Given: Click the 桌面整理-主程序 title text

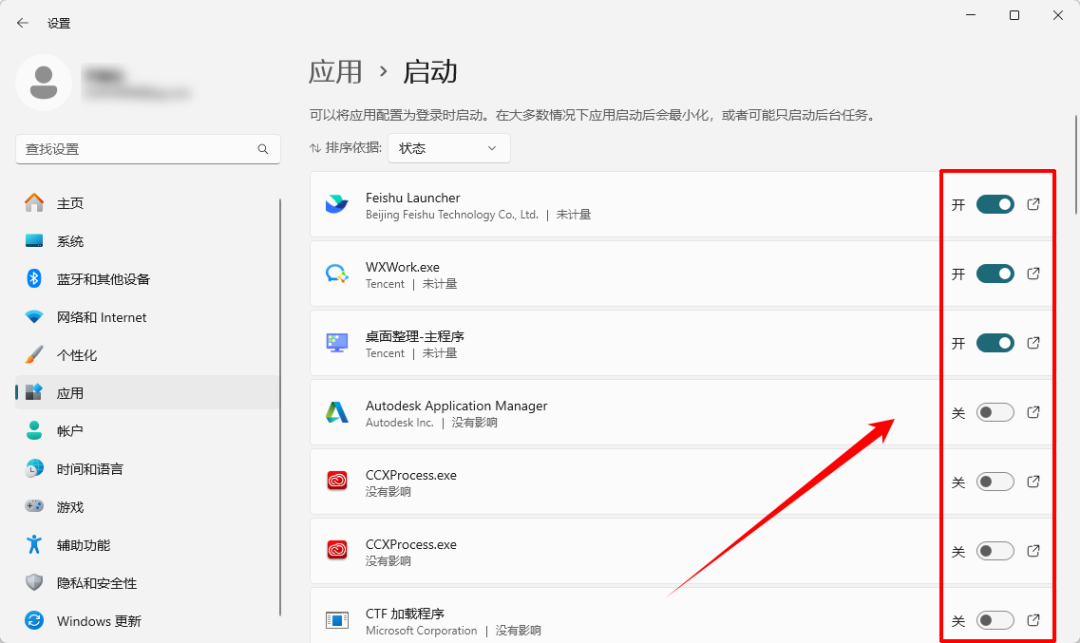Looking at the screenshot, I should tap(415, 336).
